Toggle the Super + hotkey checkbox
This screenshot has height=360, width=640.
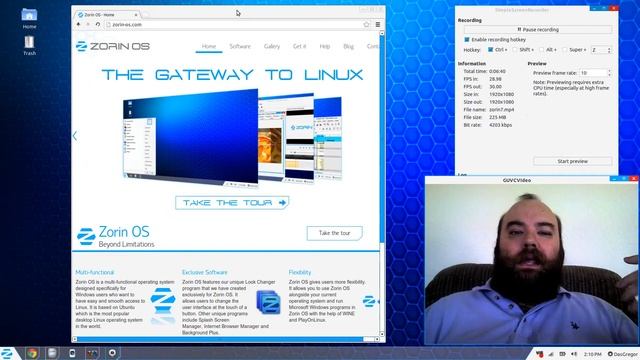coord(565,49)
